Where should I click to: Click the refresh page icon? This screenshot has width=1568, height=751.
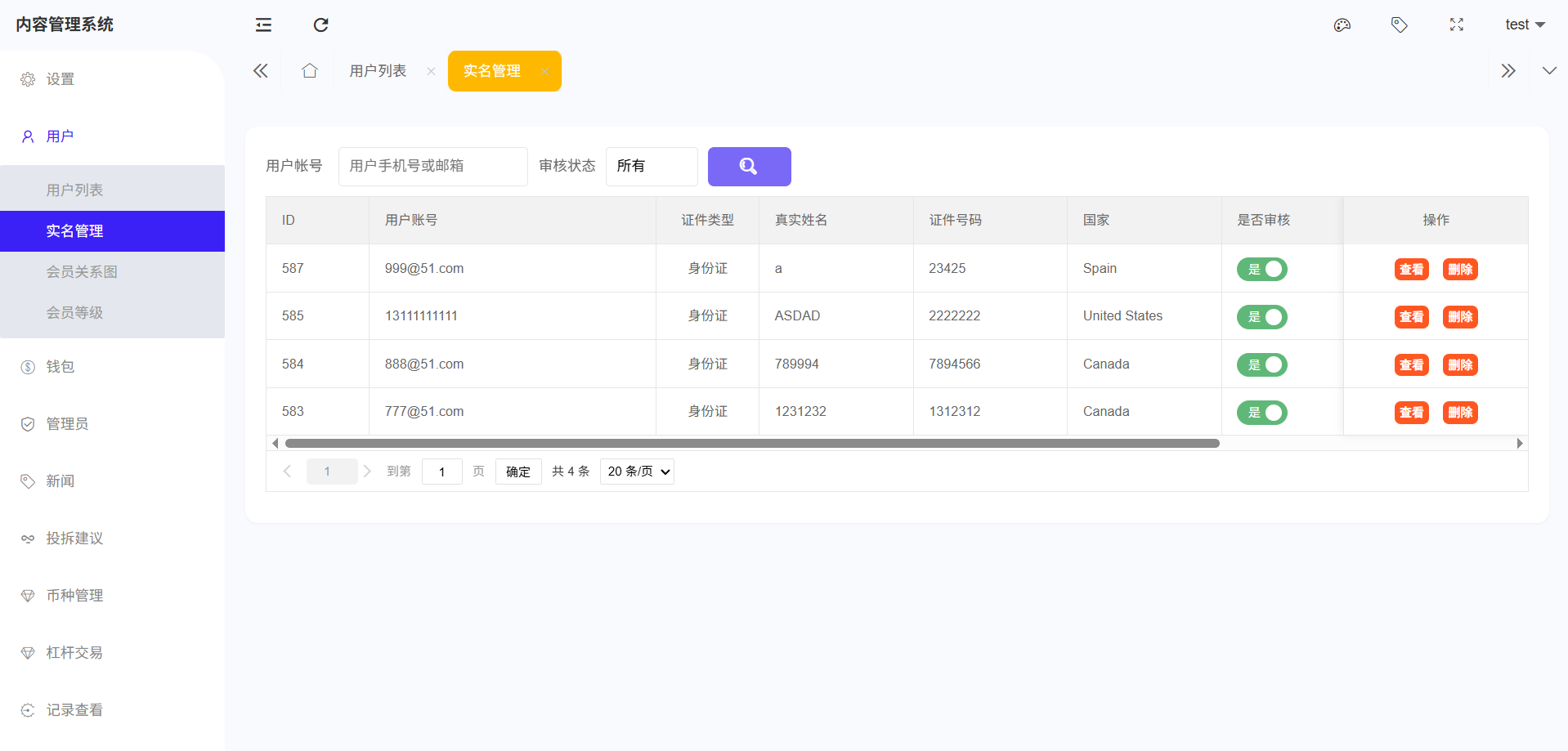click(x=320, y=25)
